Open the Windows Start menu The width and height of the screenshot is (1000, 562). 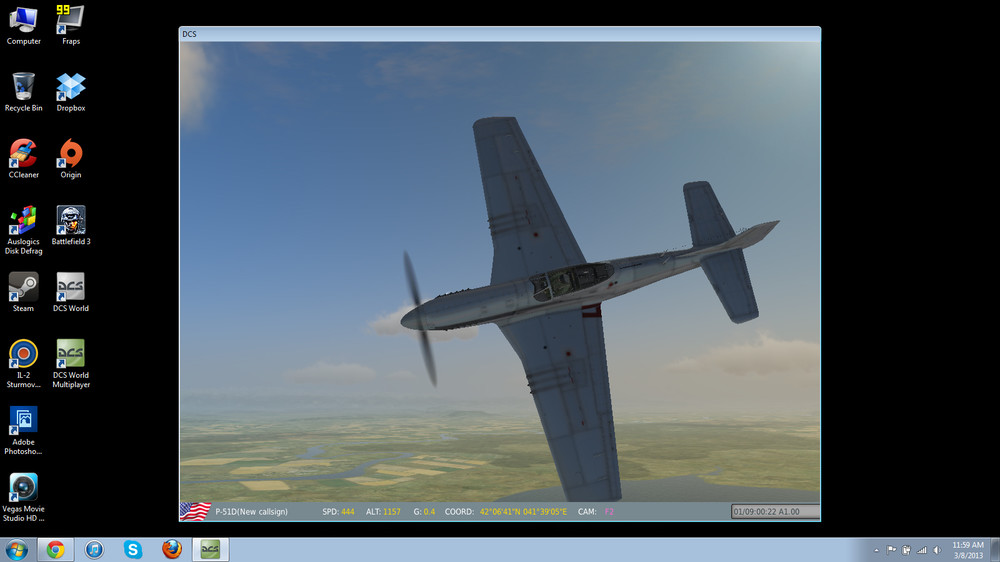coord(17,549)
